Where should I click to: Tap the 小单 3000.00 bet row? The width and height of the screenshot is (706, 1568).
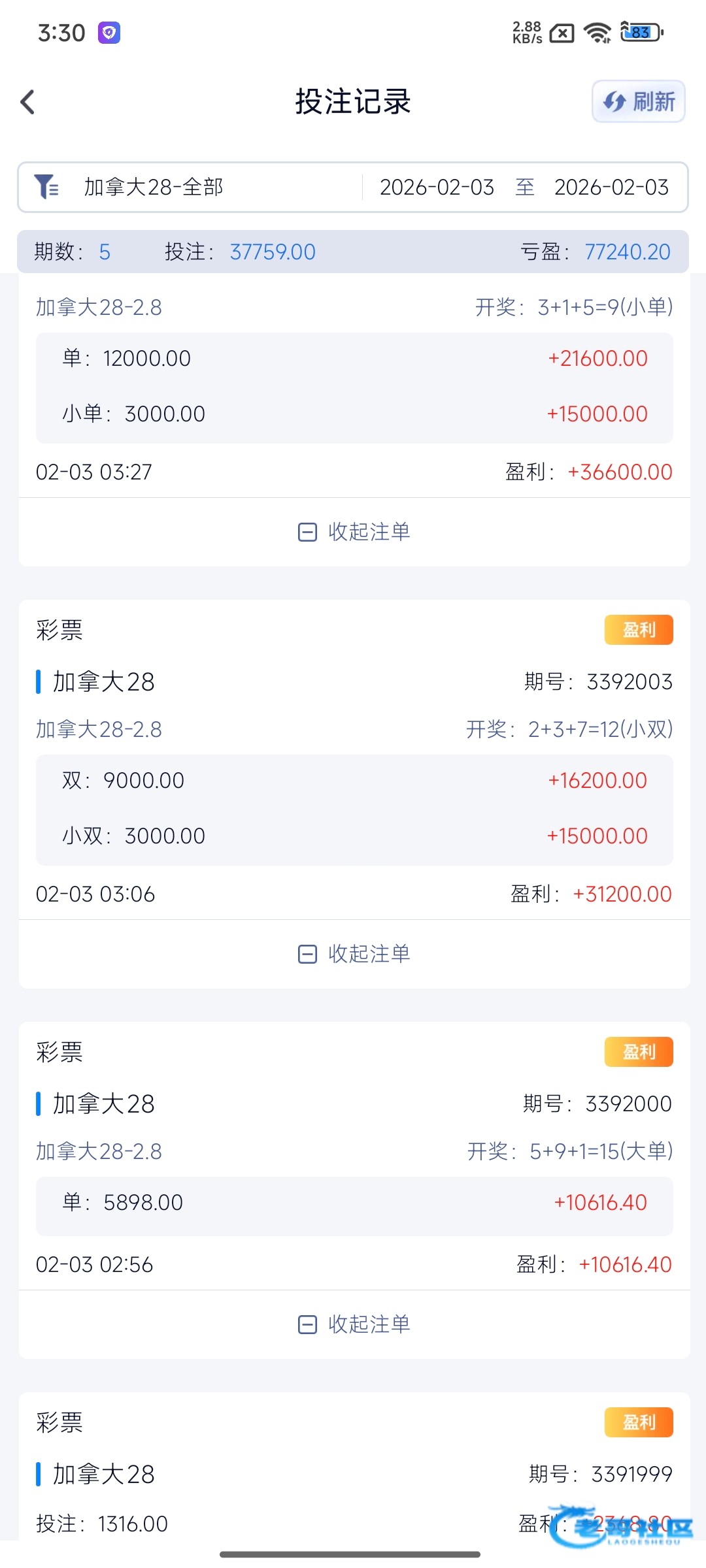[x=354, y=414]
